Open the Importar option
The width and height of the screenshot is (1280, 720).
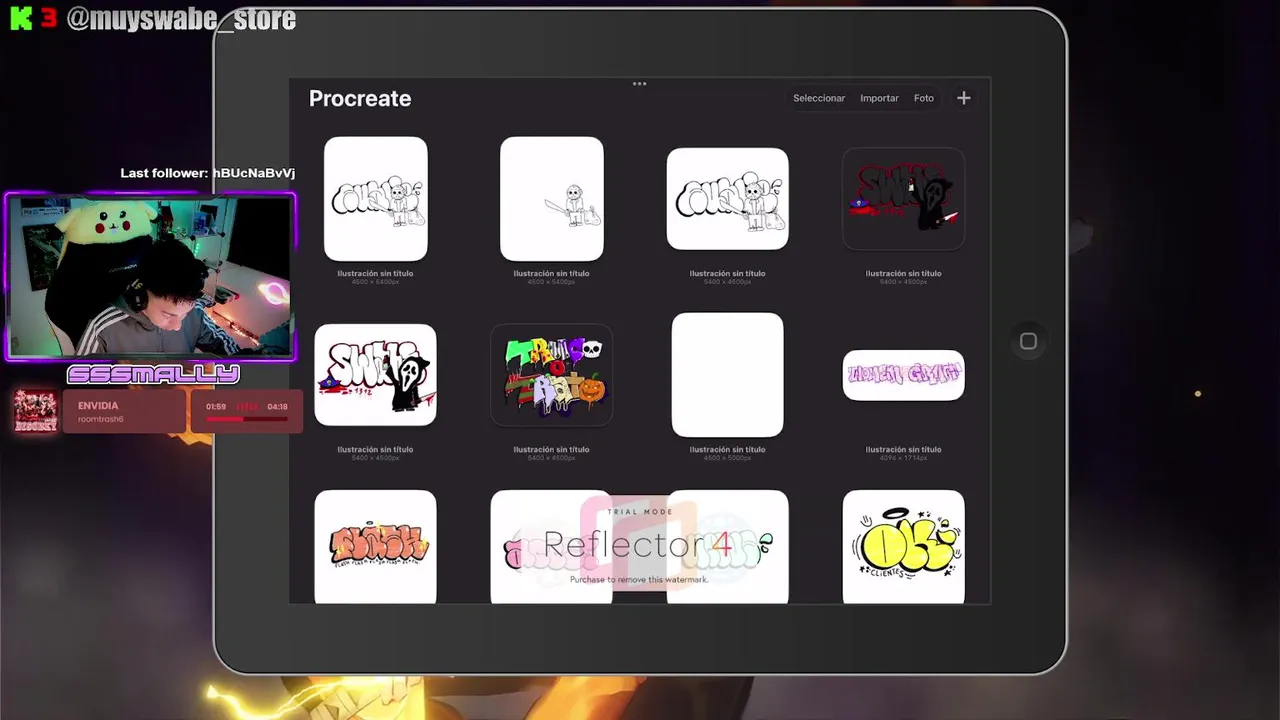point(879,98)
